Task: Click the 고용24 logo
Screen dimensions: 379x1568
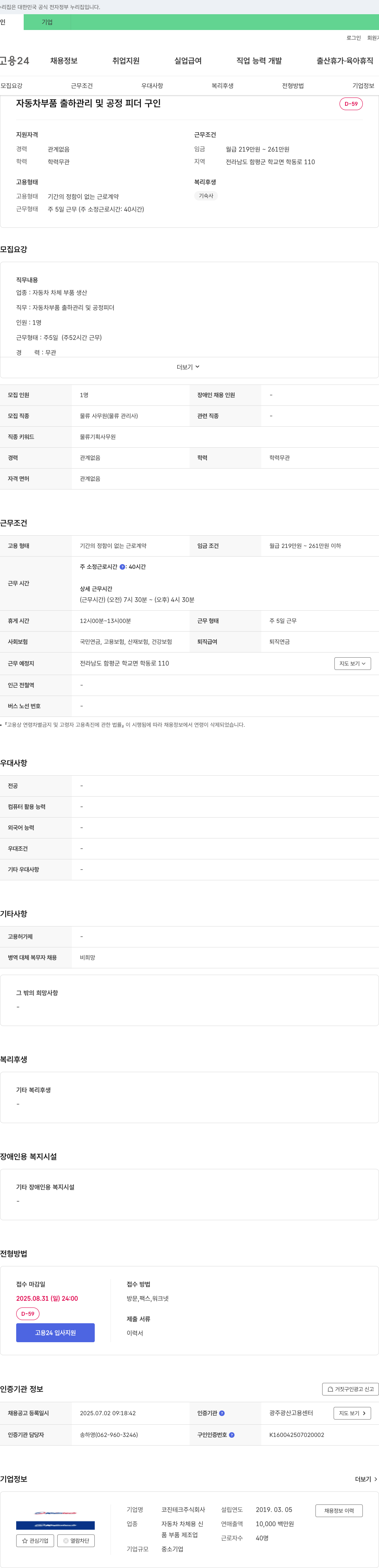Action: [x=15, y=61]
